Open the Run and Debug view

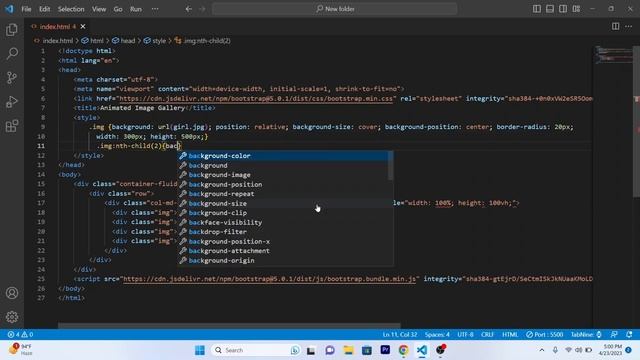(12, 102)
